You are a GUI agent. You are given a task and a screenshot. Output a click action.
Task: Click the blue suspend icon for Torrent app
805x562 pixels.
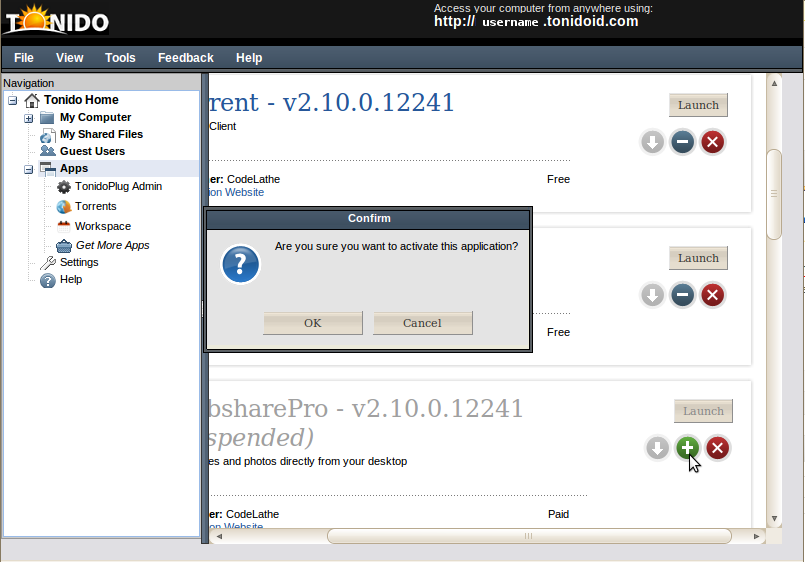(682, 142)
